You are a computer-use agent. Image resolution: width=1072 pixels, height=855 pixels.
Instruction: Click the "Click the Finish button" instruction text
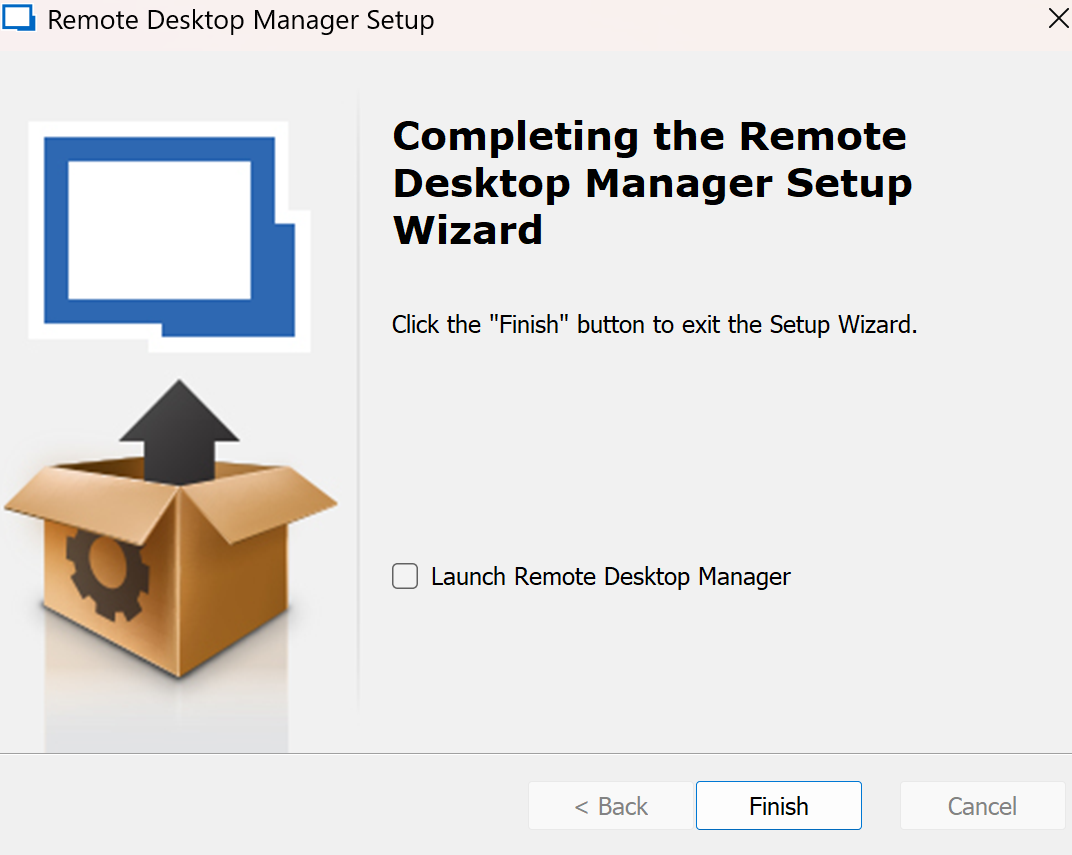point(654,325)
